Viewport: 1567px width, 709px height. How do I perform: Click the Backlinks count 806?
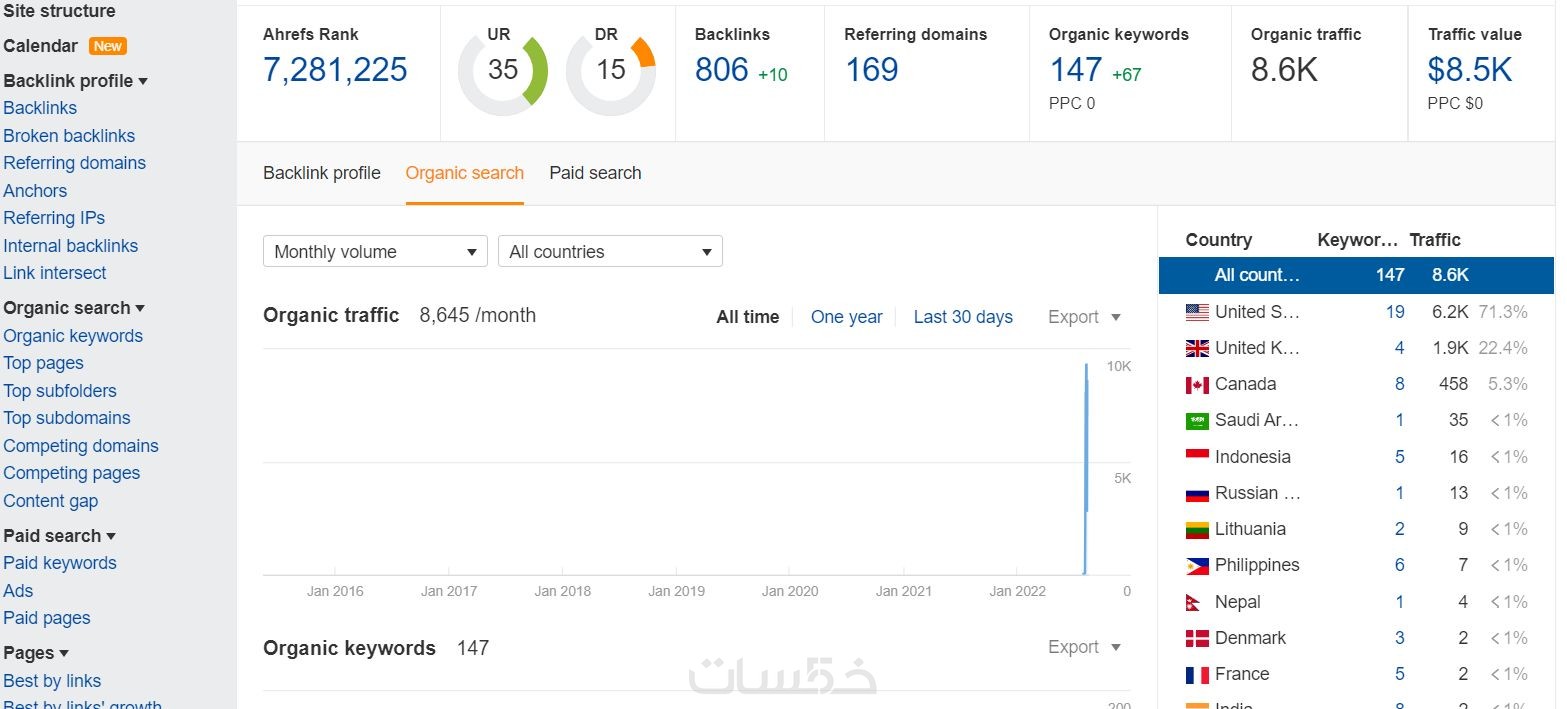tap(722, 70)
